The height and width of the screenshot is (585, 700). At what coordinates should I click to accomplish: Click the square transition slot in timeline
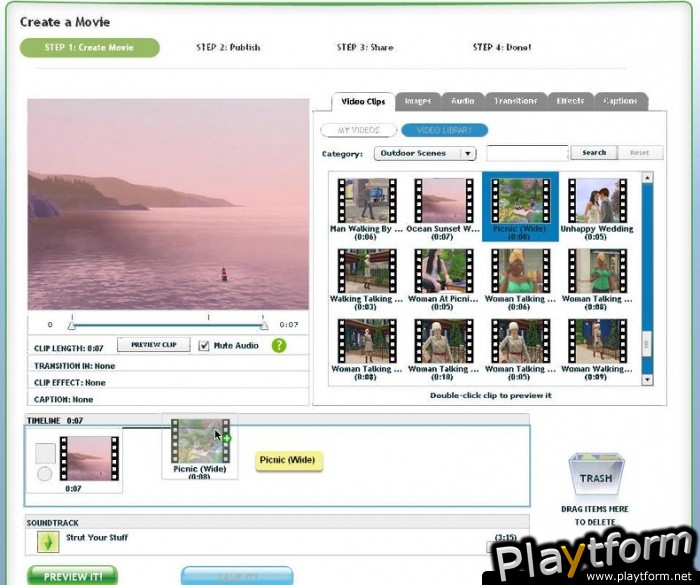[45, 453]
